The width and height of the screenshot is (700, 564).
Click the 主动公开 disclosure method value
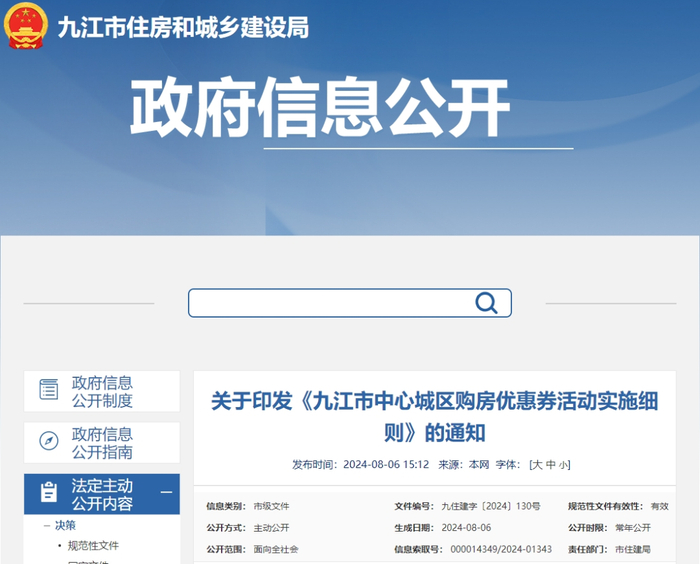coord(271,528)
